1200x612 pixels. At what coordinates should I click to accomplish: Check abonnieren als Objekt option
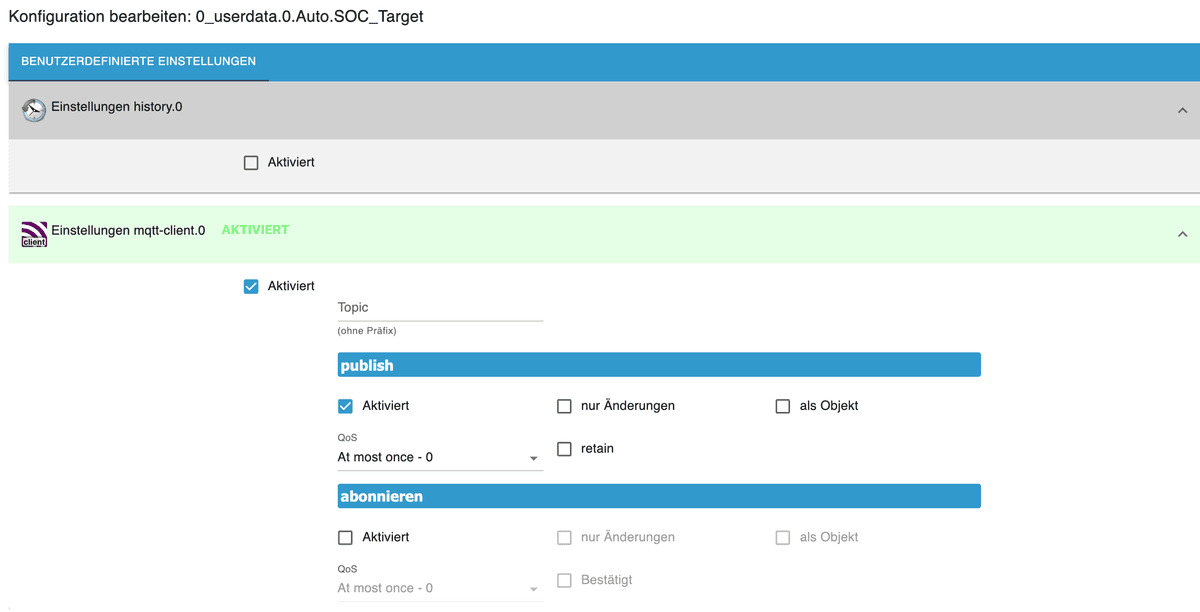pyautogui.click(x=783, y=537)
